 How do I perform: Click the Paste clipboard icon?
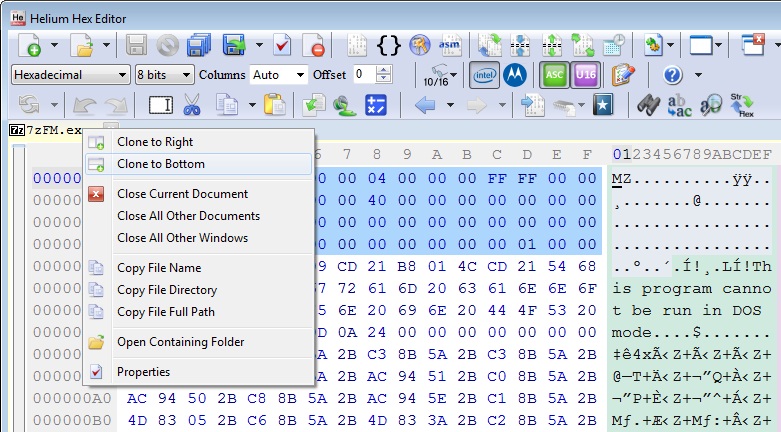click(274, 105)
